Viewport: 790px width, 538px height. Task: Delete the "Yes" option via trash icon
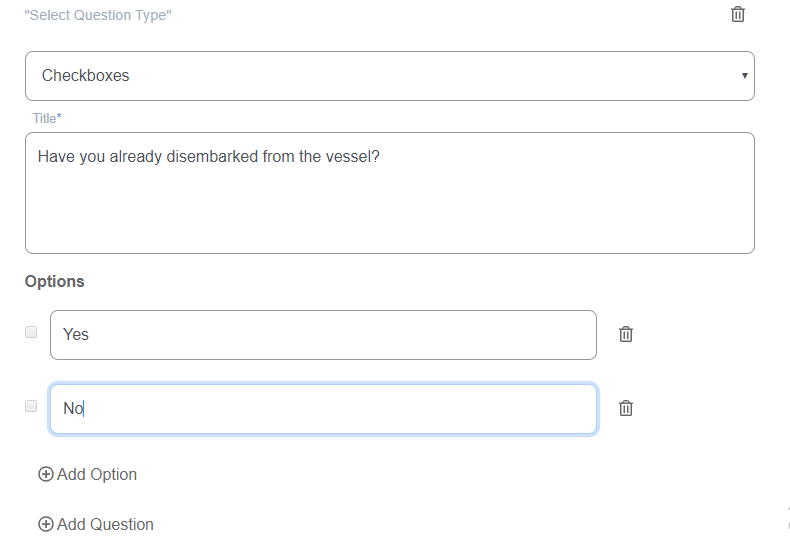(626, 334)
